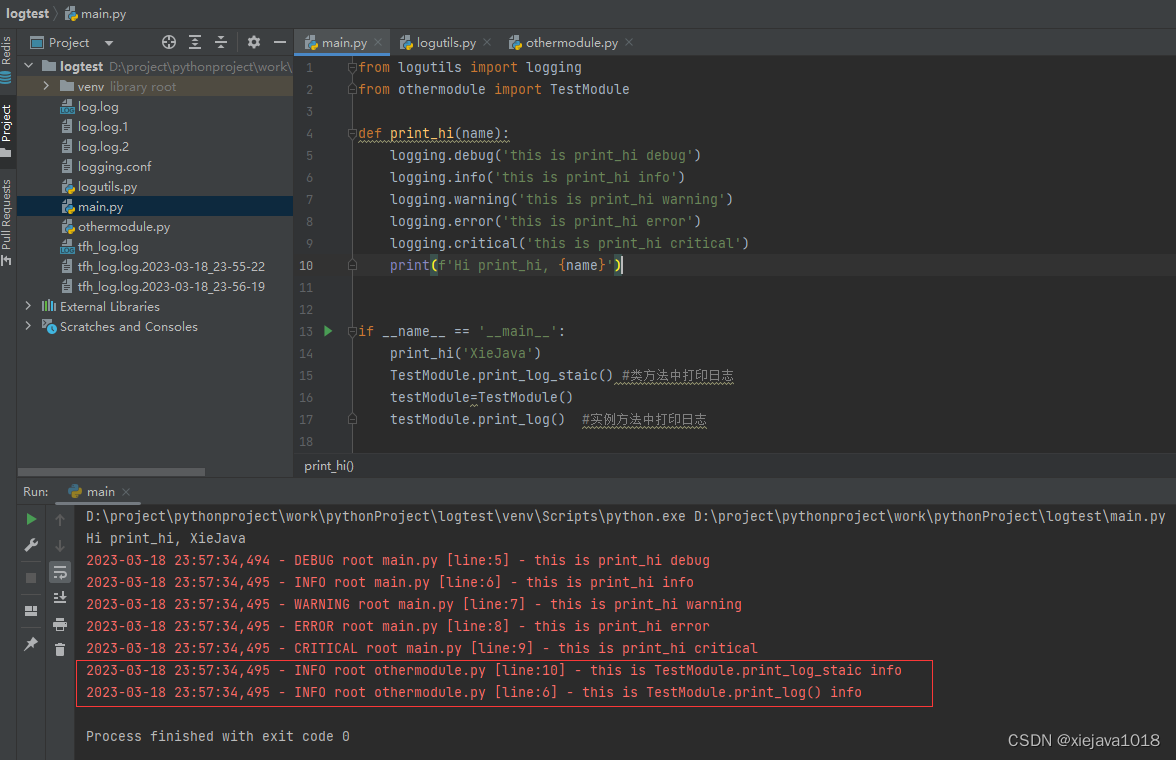The height and width of the screenshot is (760, 1176).
Task: Click the Project panel title label
Action: point(69,43)
